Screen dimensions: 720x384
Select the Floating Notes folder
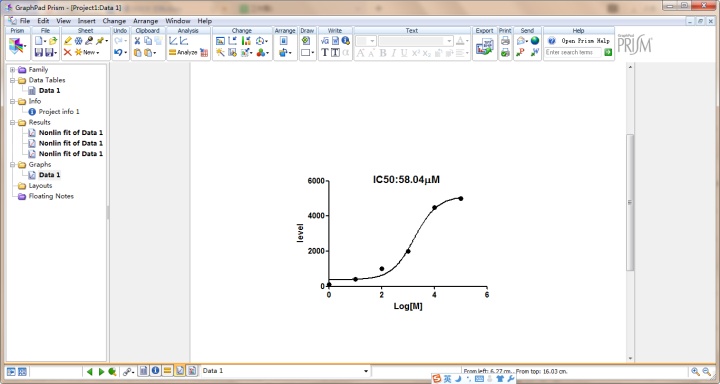tap(51, 196)
